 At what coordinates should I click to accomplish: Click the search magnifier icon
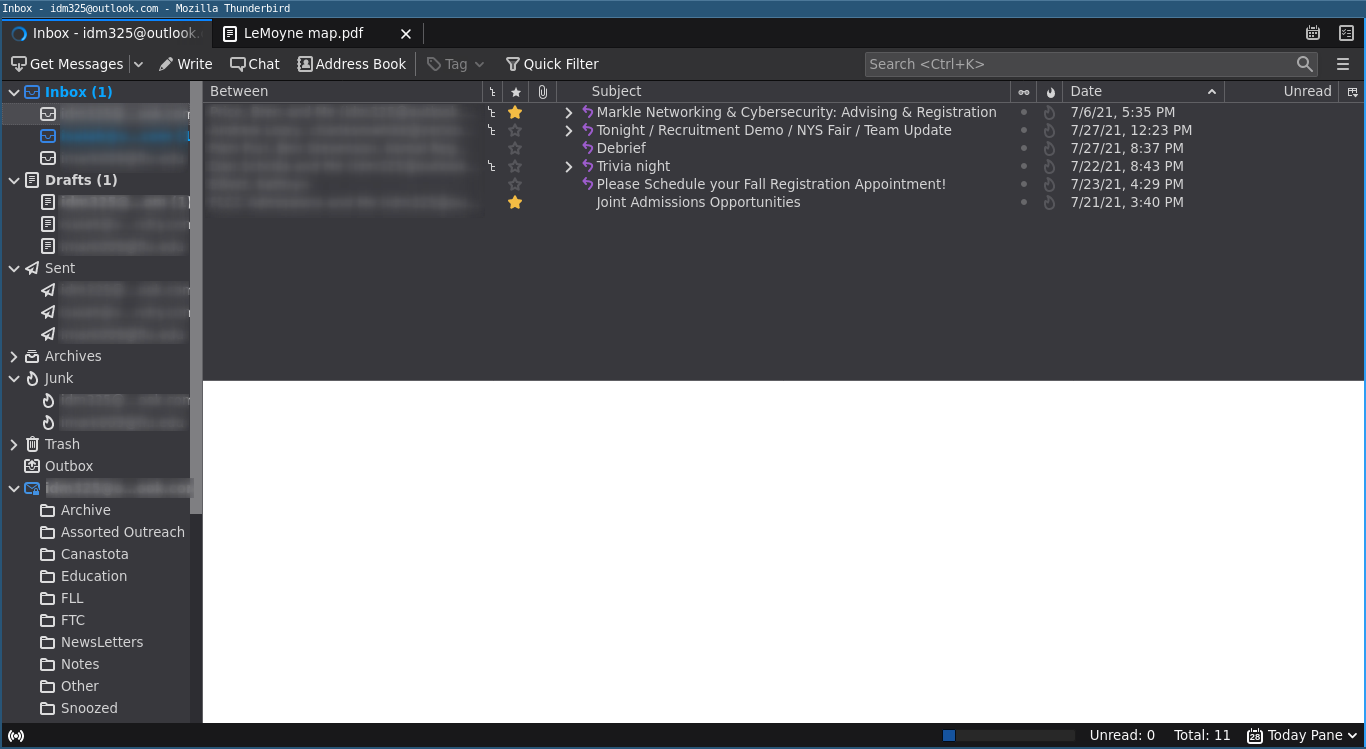coord(1305,64)
